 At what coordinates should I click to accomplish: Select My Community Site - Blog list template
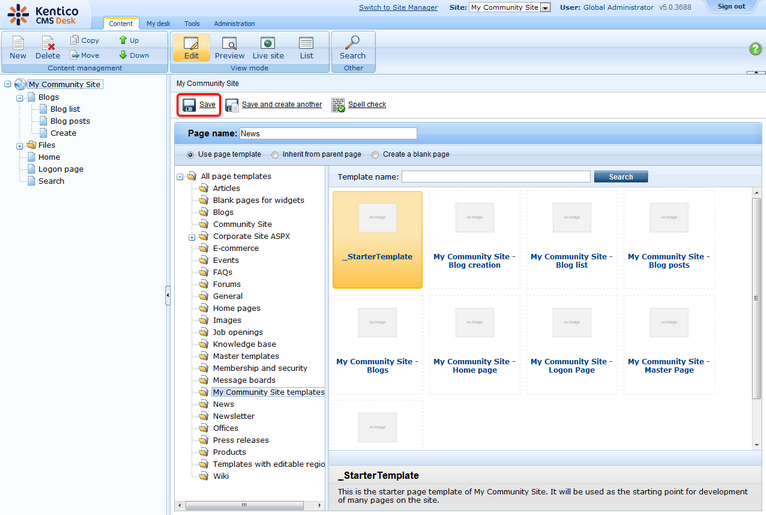[x=572, y=239]
